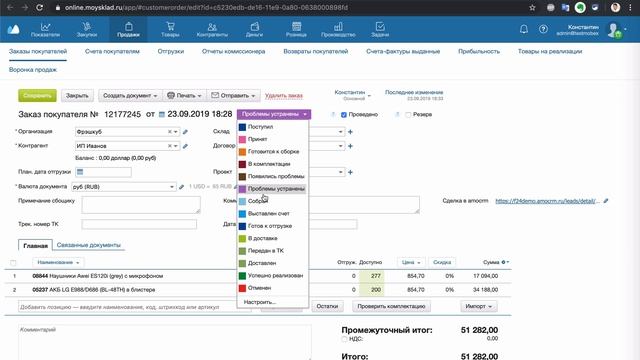
Task: Open the Контрагент ИП Иванов dropdown arrow
Action: tap(176, 146)
